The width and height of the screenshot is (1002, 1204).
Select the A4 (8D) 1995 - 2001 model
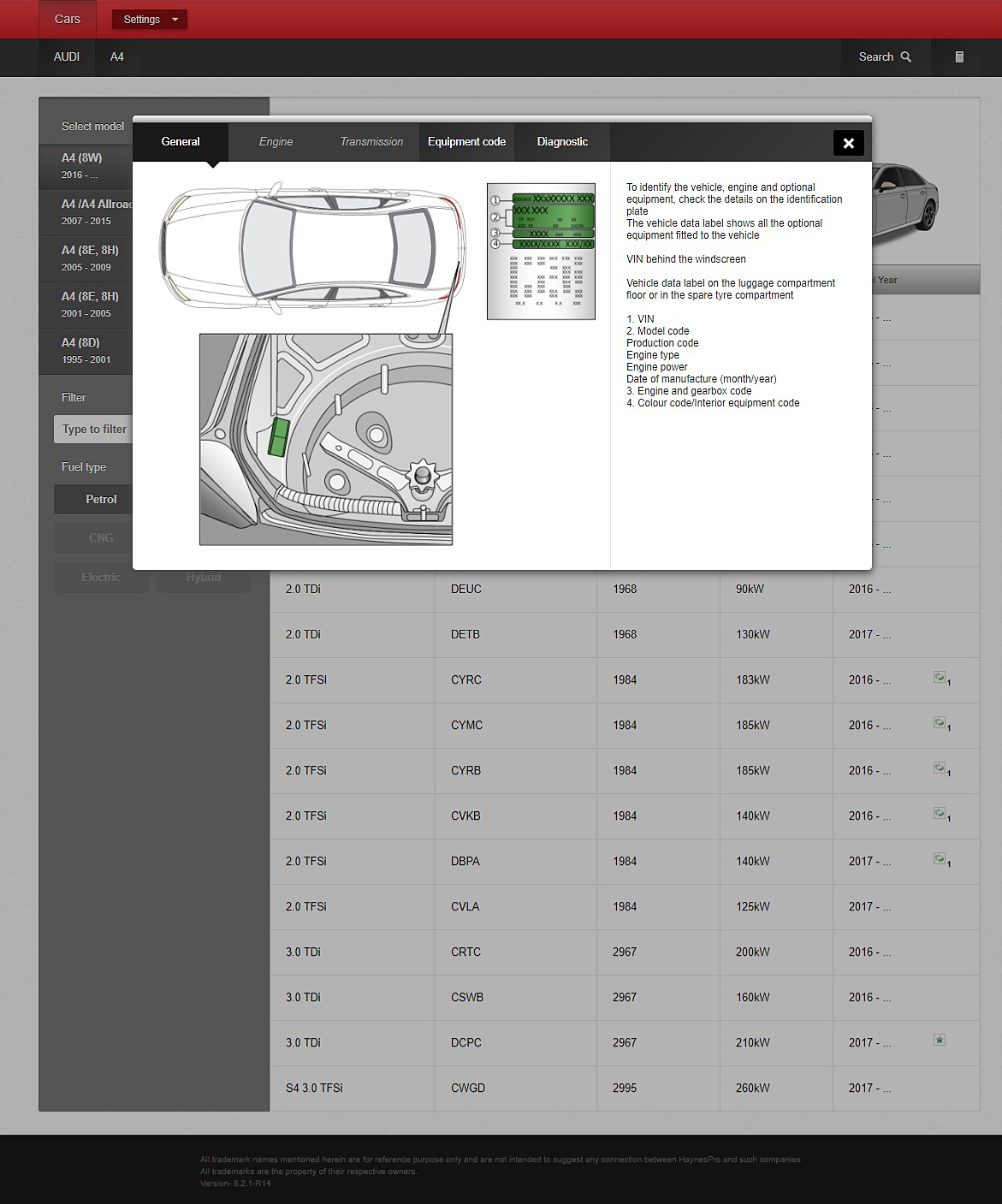coord(86,351)
